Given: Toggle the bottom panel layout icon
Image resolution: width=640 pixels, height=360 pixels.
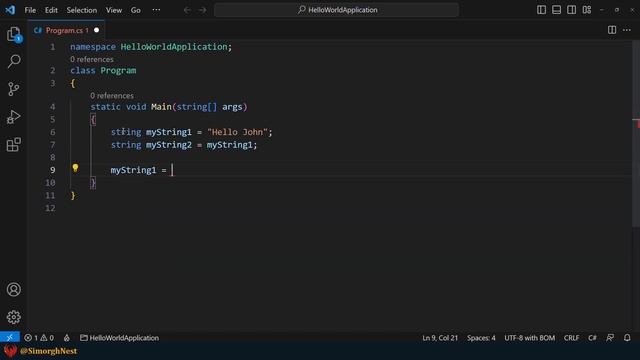Looking at the screenshot, I should click(x=556, y=10).
